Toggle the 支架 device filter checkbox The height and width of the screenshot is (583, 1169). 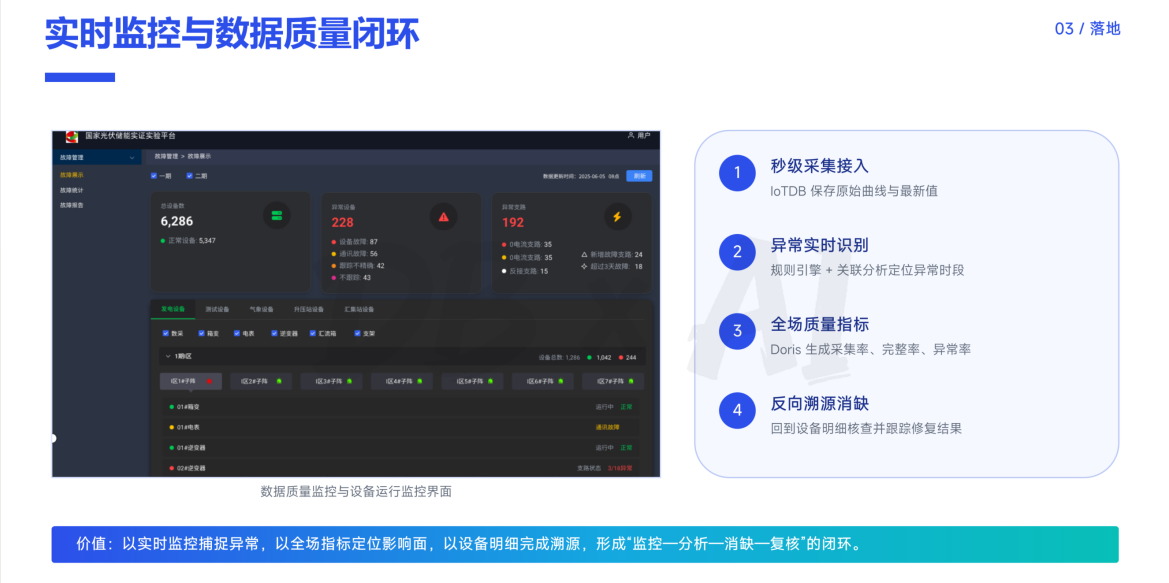tap(358, 333)
